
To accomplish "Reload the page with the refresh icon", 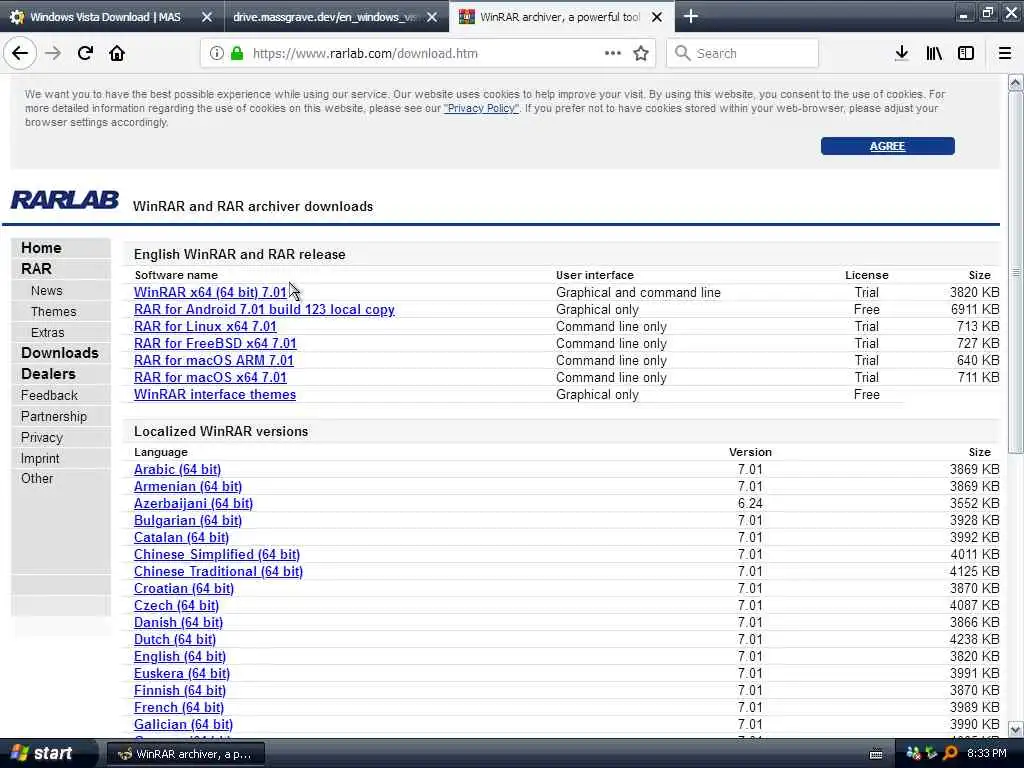I will point(85,54).
